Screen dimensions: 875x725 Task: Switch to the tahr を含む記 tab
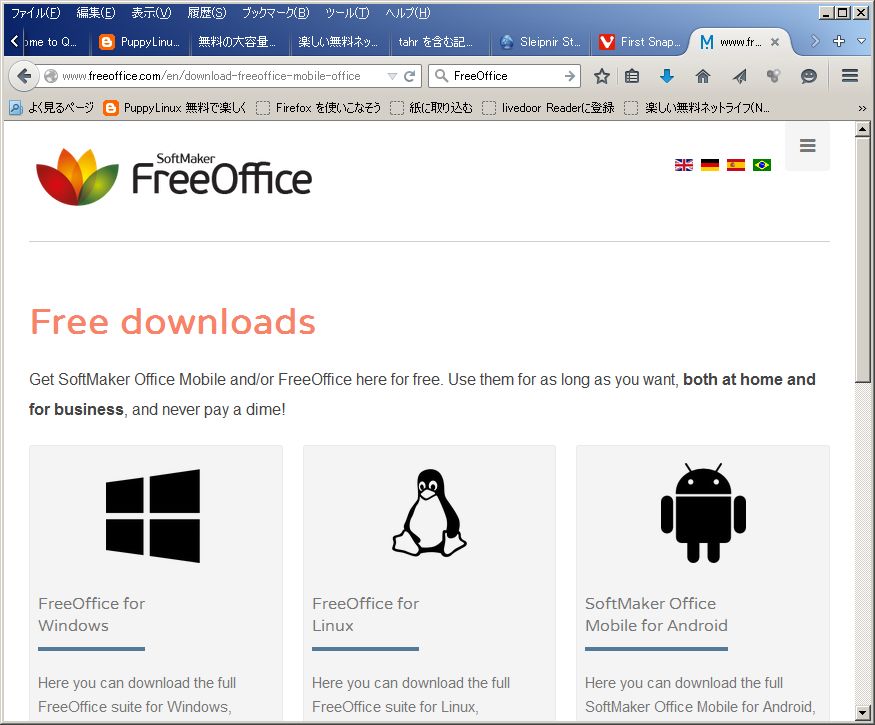coord(439,42)
